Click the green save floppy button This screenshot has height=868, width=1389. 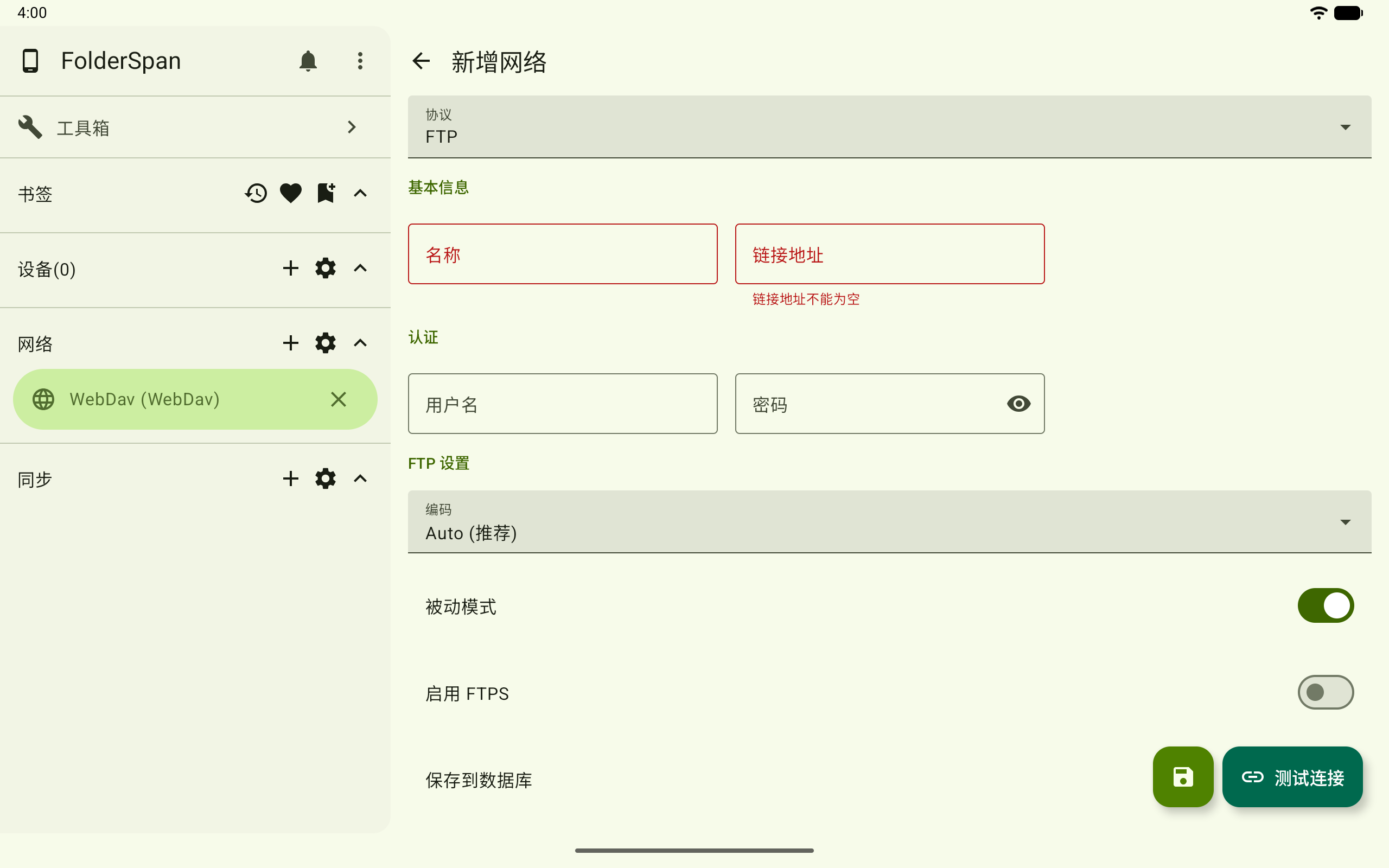1183,777
